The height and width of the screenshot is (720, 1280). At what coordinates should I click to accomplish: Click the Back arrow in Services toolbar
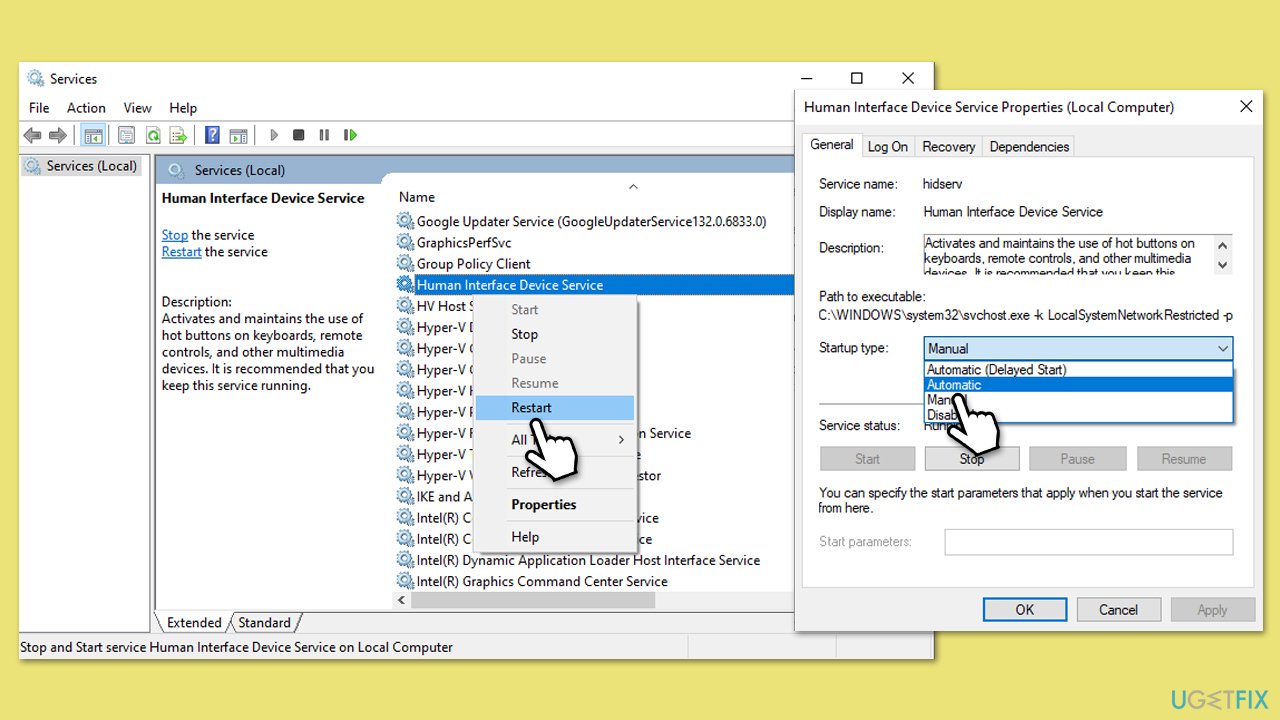click(32, 135)
